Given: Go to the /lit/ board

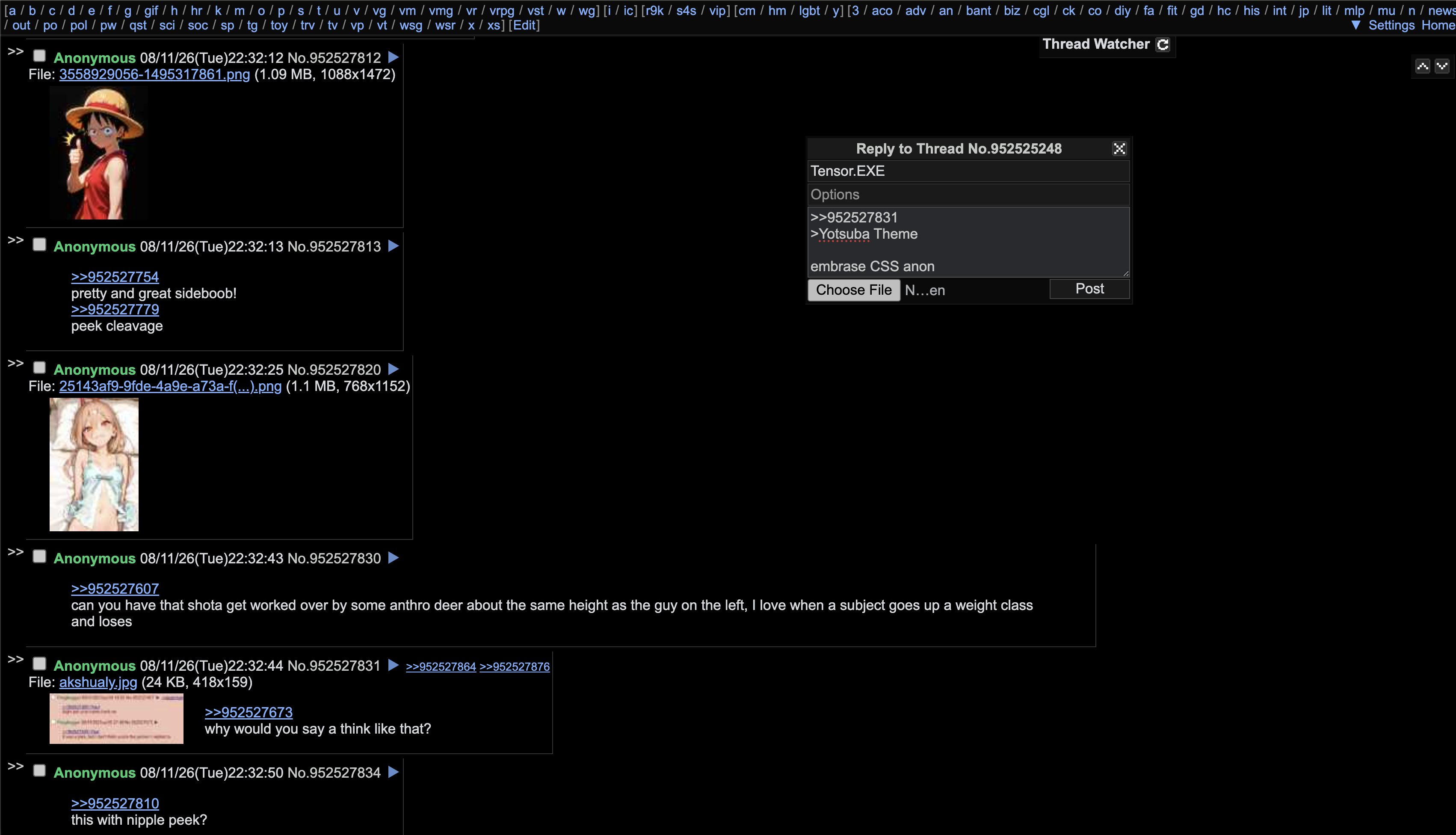Looking at the screenshot, I should pos(1326,11).
